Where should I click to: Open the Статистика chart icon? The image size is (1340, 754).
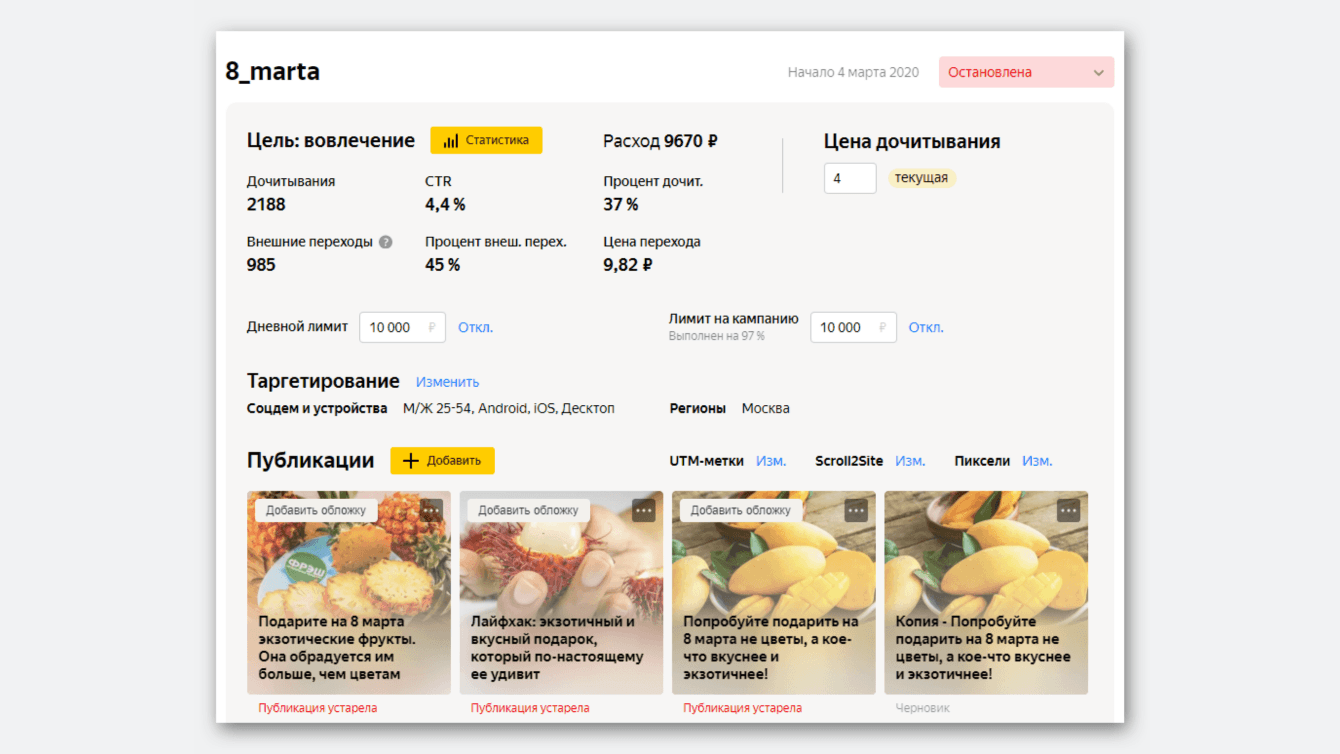tap(451, 141)
